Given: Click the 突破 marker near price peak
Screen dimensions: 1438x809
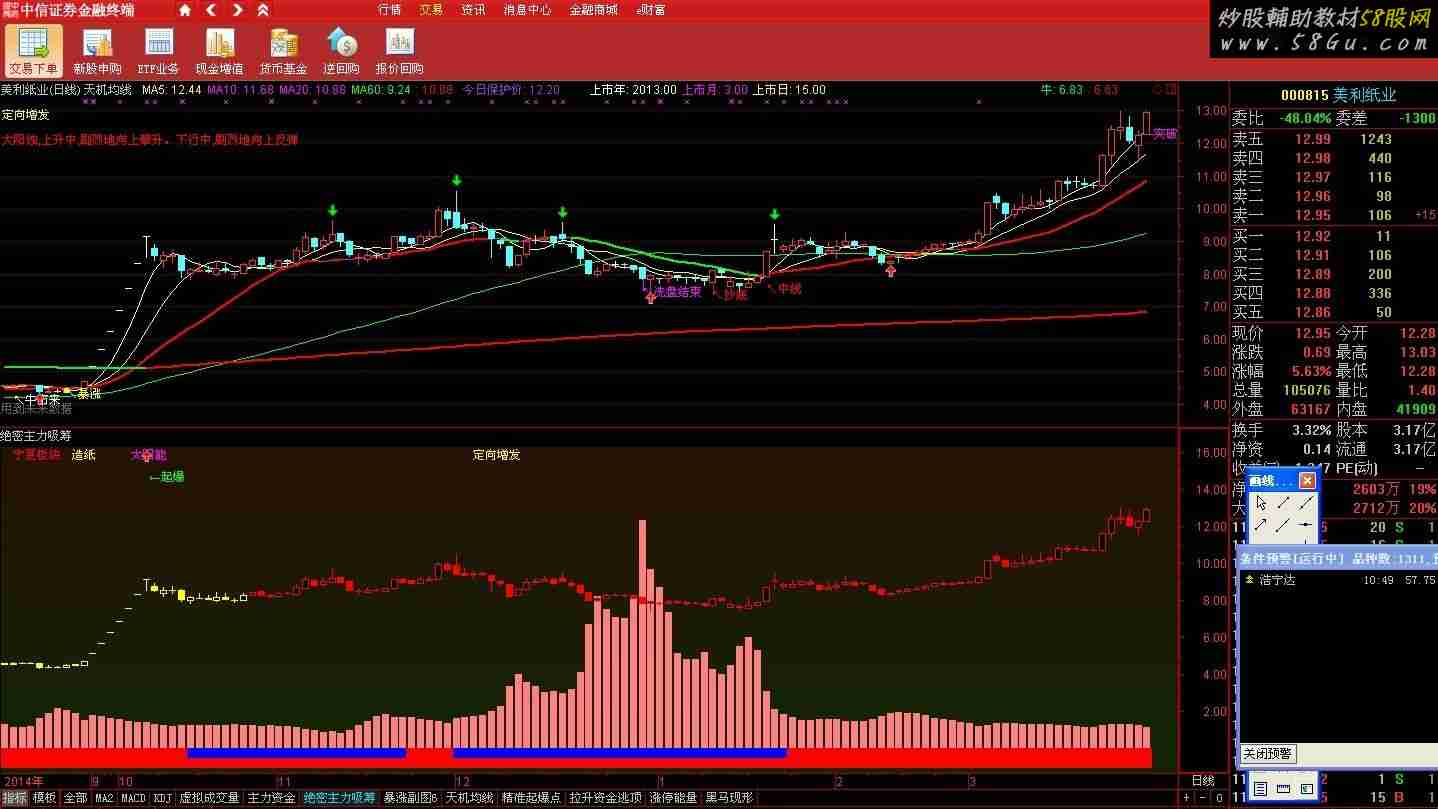Looking at the screenshot, I should pos(1165,133).
